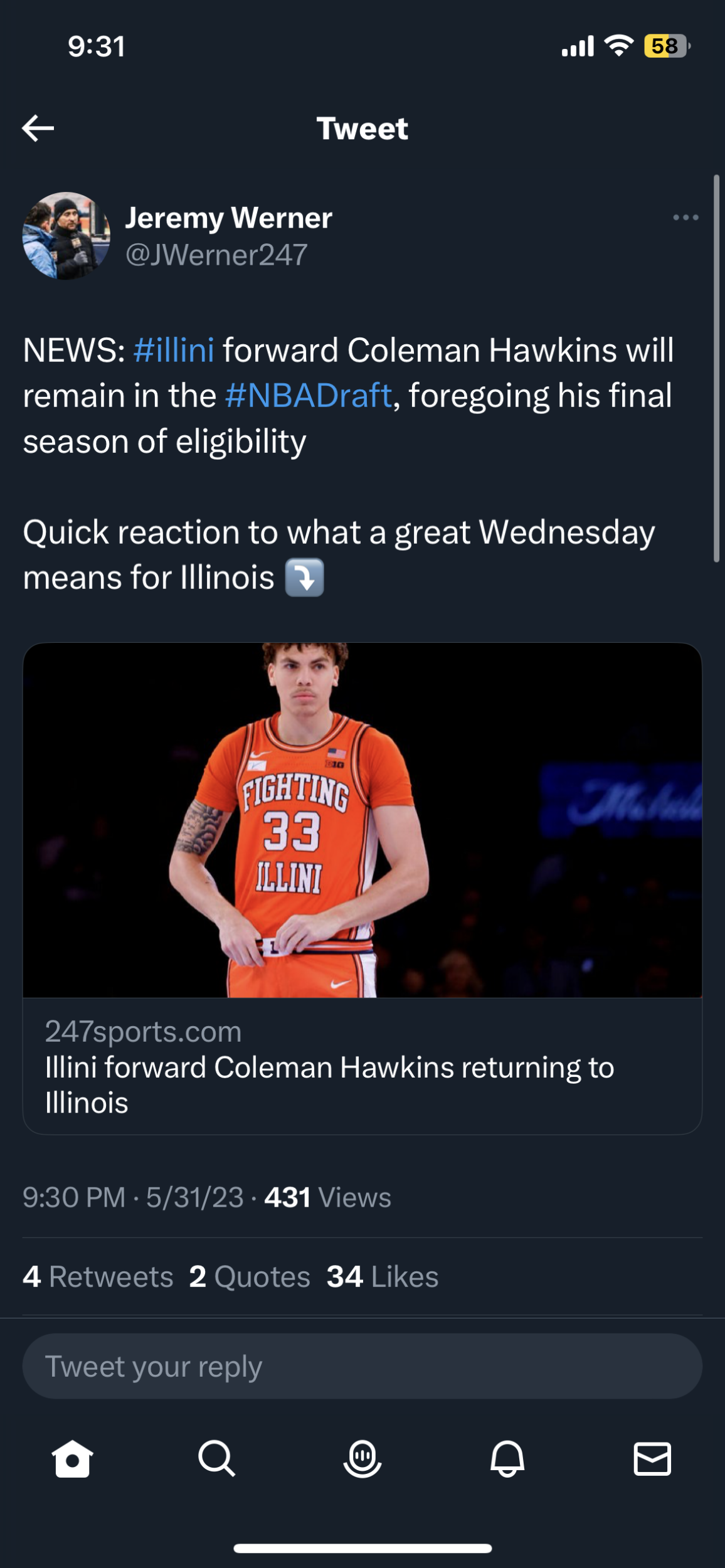This screenshot has height=1568, width=725.
Task: Open the Search tab
Action: (217, 1458)
